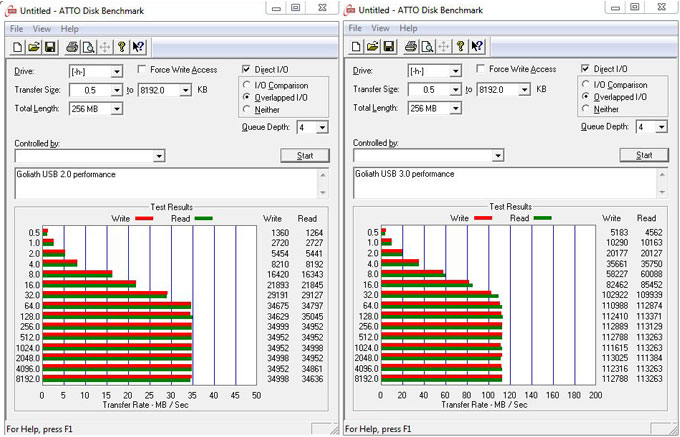Click 8192.0 row read value 113263 on right
Screen dimensions: 680x437
(649, 379)
